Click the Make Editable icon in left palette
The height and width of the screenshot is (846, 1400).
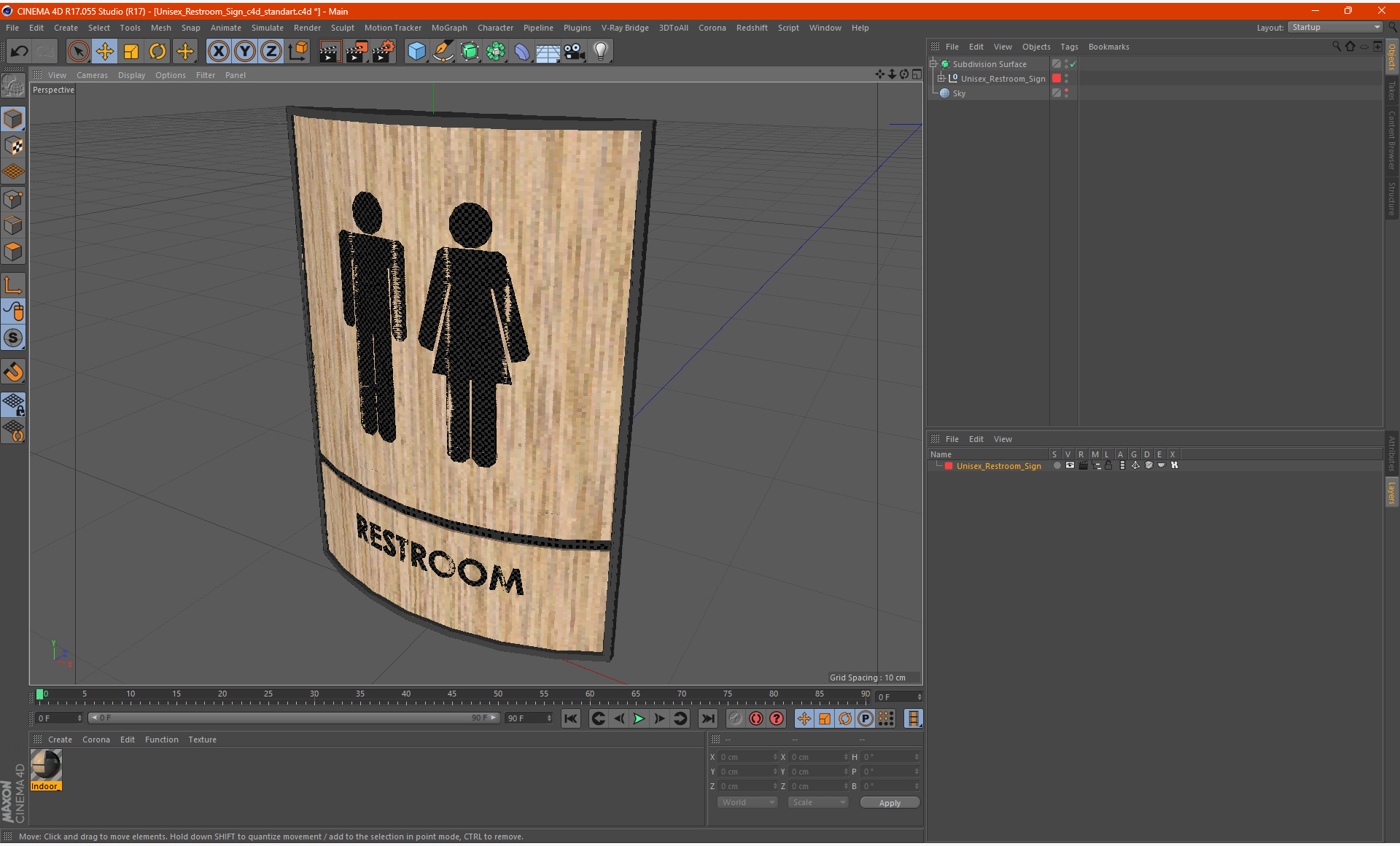[x=13, y=86]
